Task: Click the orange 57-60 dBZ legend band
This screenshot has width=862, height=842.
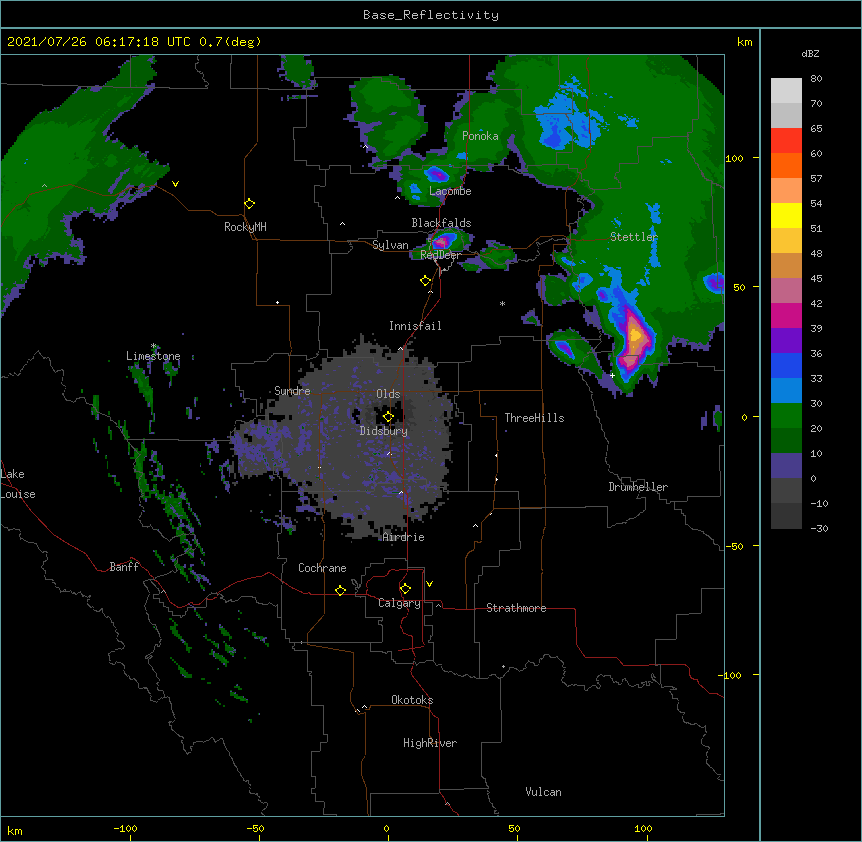Action: pos(786,165)
